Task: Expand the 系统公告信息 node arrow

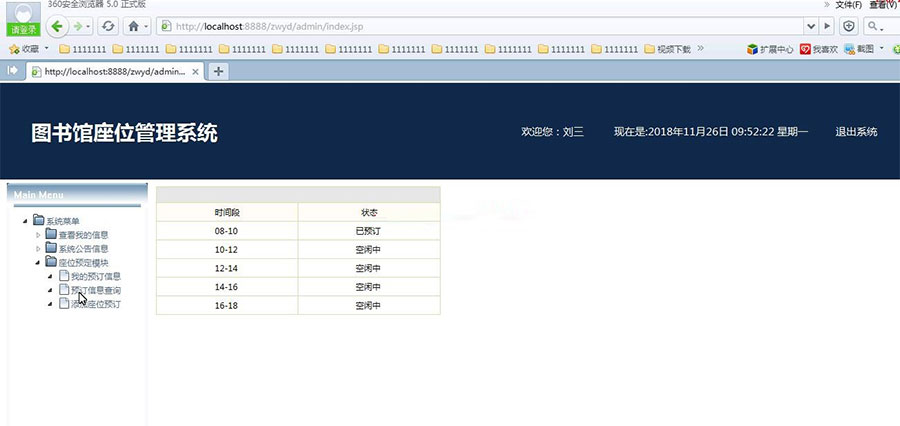Action: pyautogui.click(x=38, y=249)
